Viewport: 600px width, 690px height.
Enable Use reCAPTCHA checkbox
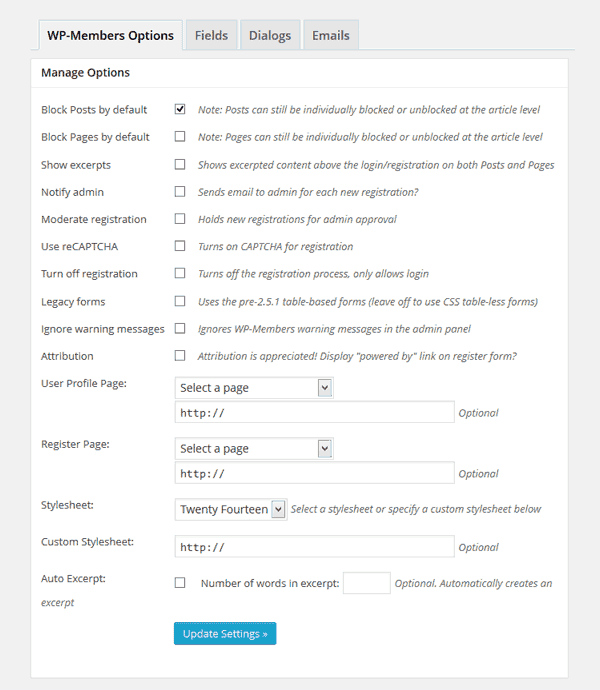pyautogui.click(x=180, y=245)
